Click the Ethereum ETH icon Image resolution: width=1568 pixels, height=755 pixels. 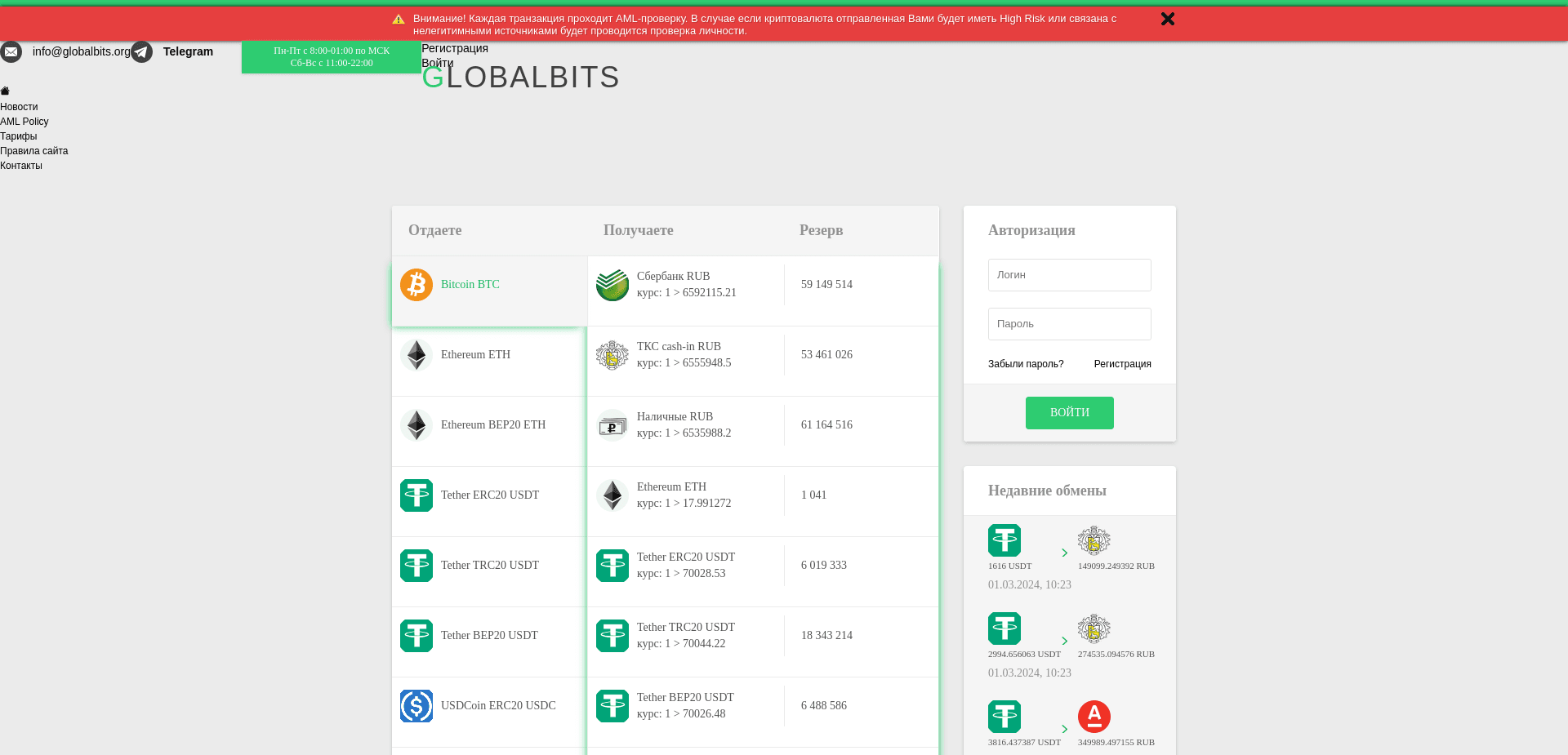point(416,355)
